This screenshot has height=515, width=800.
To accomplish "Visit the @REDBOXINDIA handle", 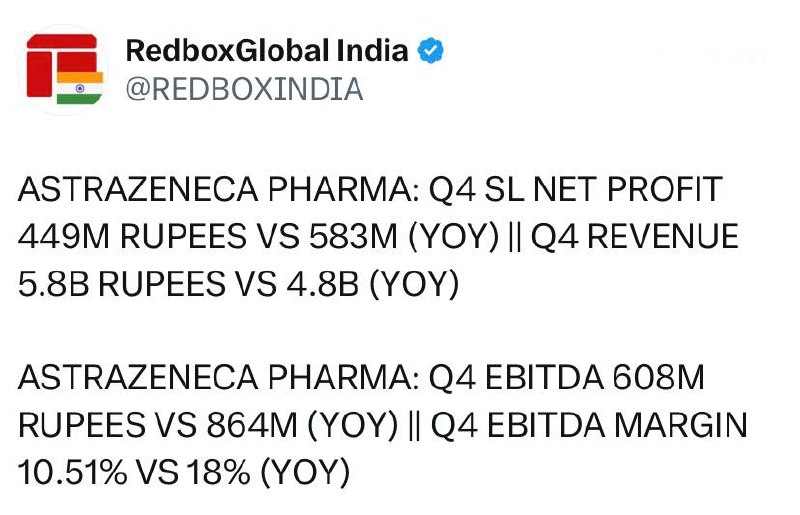I will (244, 89).
